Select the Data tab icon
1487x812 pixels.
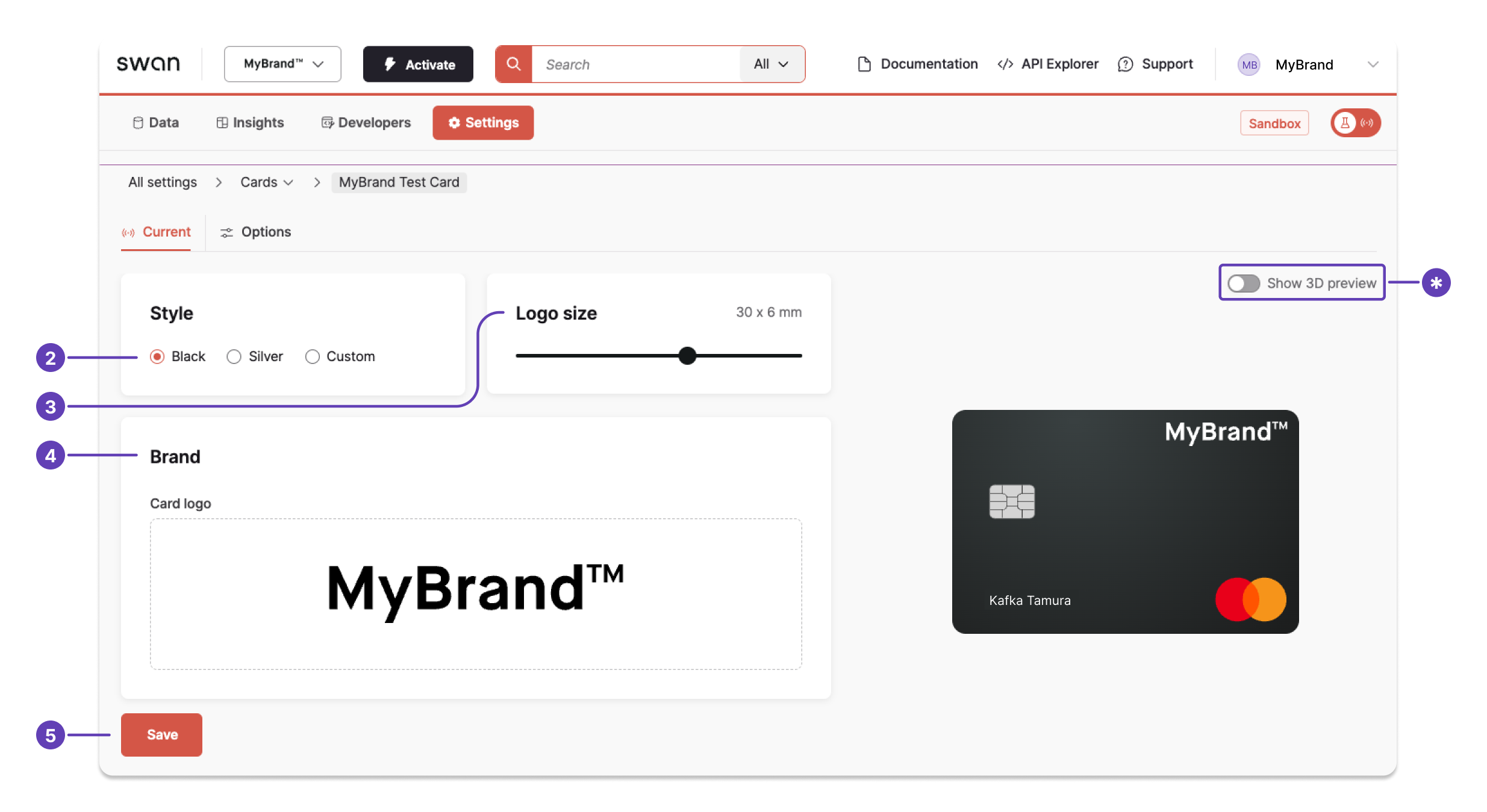coord(137,122)
